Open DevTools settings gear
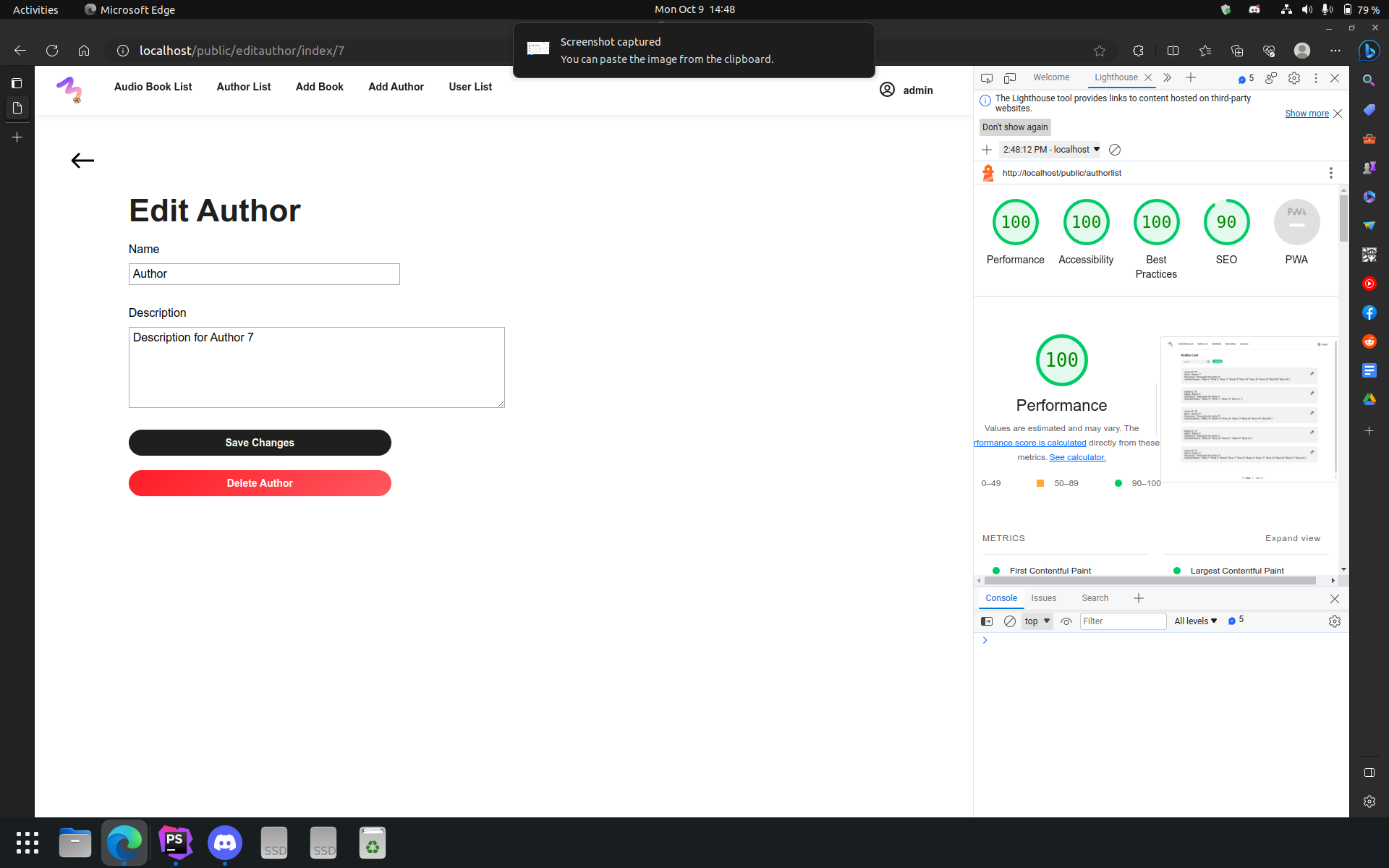 [1294, 78]
